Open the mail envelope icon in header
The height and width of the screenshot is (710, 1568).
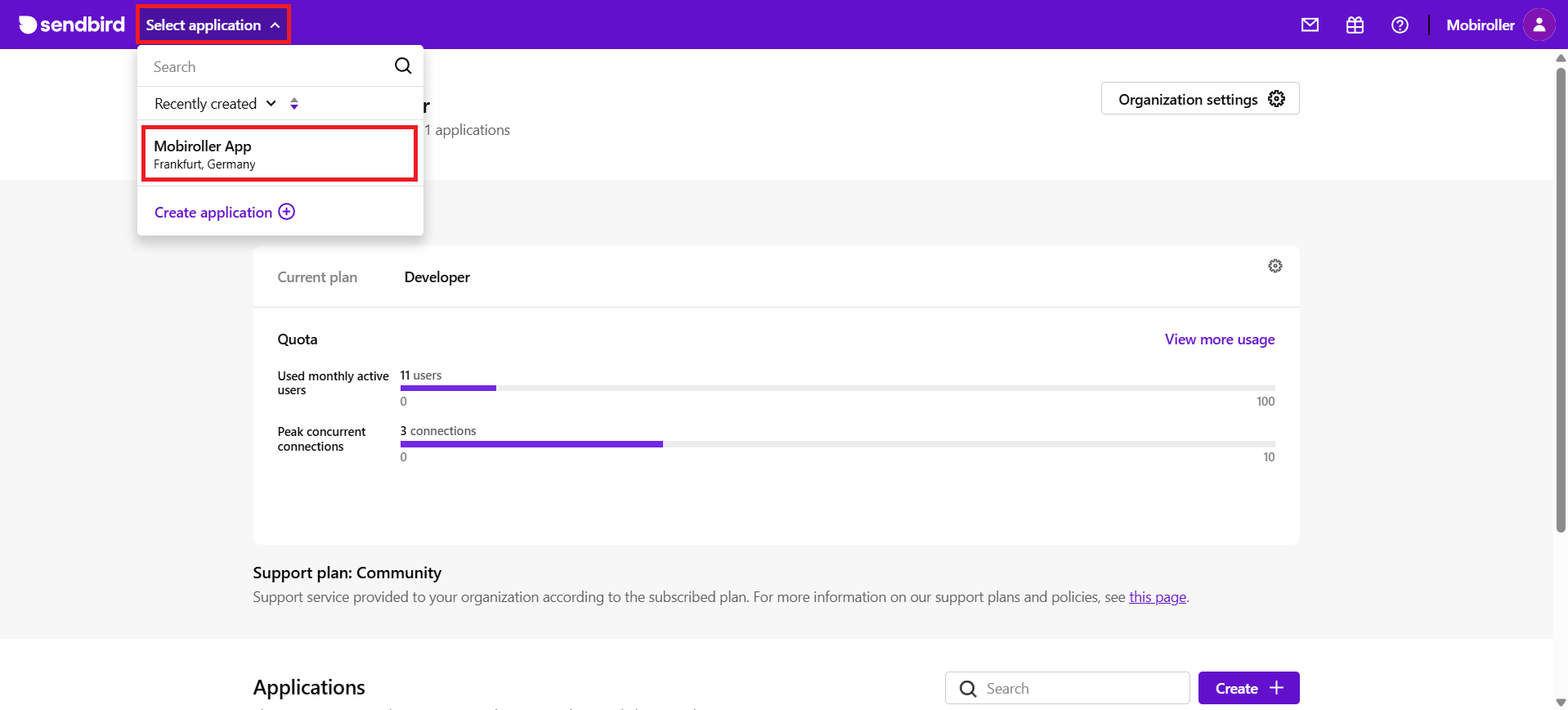[x=1310, y=25]
